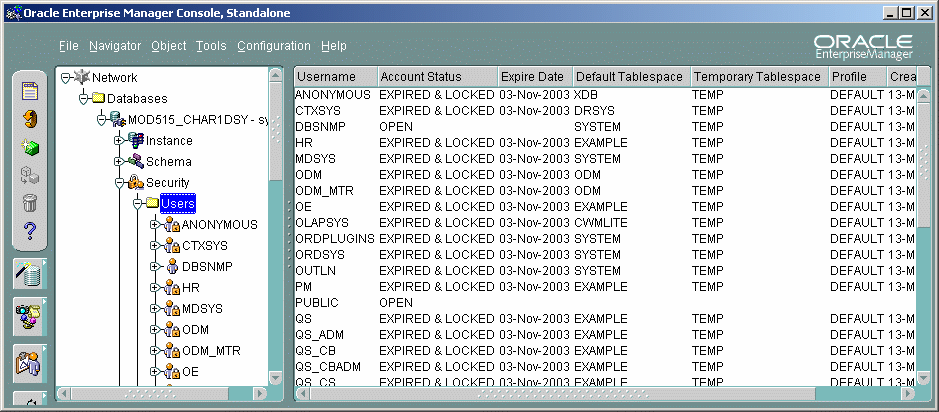Click the change management tools drawer icon
Screen dimensions: 939x412
tap(29, 317)
